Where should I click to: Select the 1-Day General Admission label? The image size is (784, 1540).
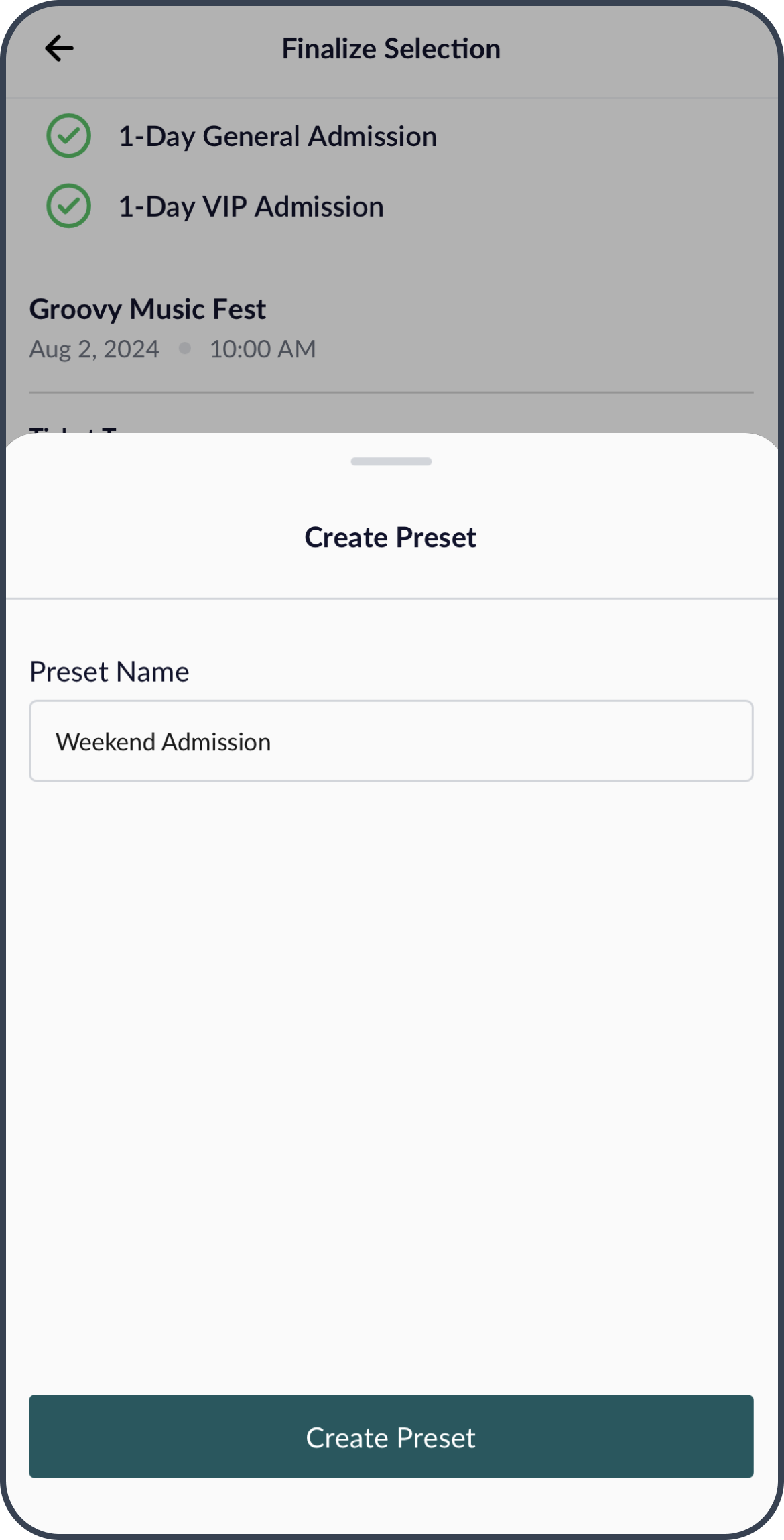[x=277, y=137]
